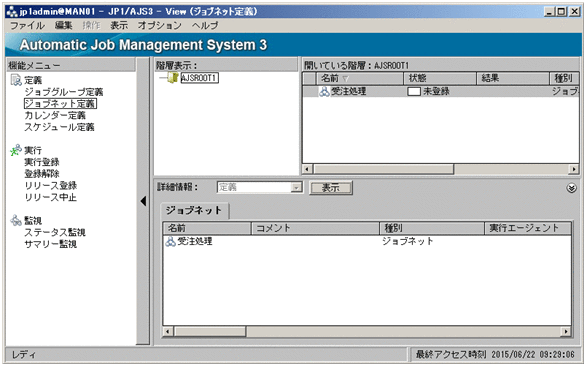Click ジョブネット type cell in detail table
The height and width of the screenshot is (367, 588).
408,241
